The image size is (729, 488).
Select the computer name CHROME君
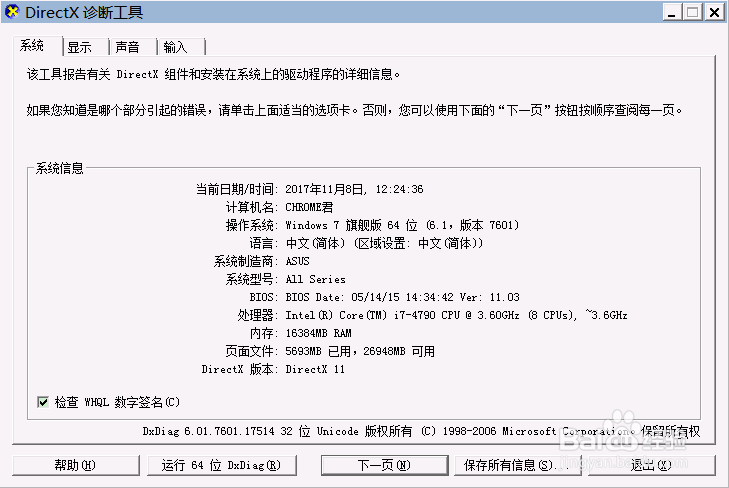[309, 207]
